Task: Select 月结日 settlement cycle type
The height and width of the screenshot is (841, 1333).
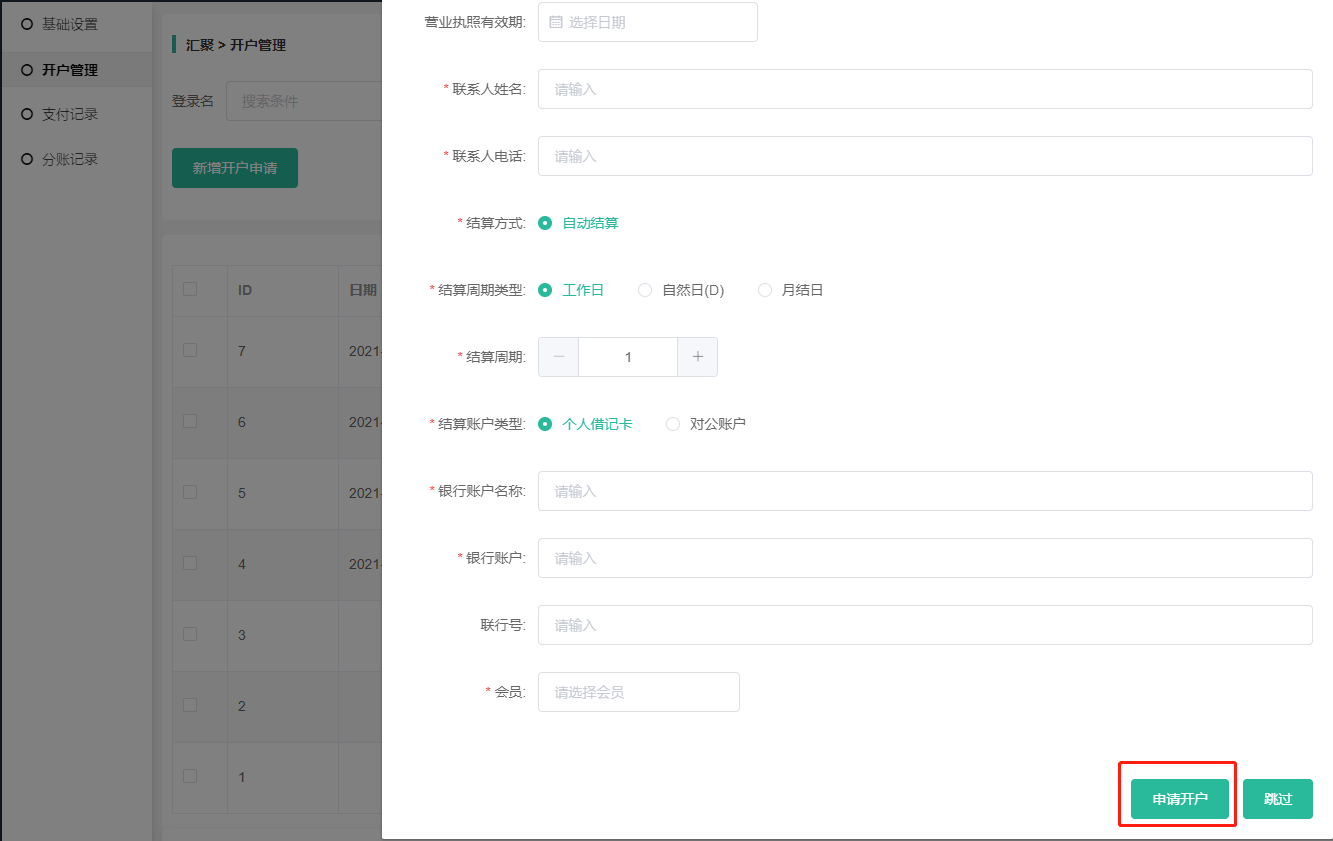Action: [791, 290]
